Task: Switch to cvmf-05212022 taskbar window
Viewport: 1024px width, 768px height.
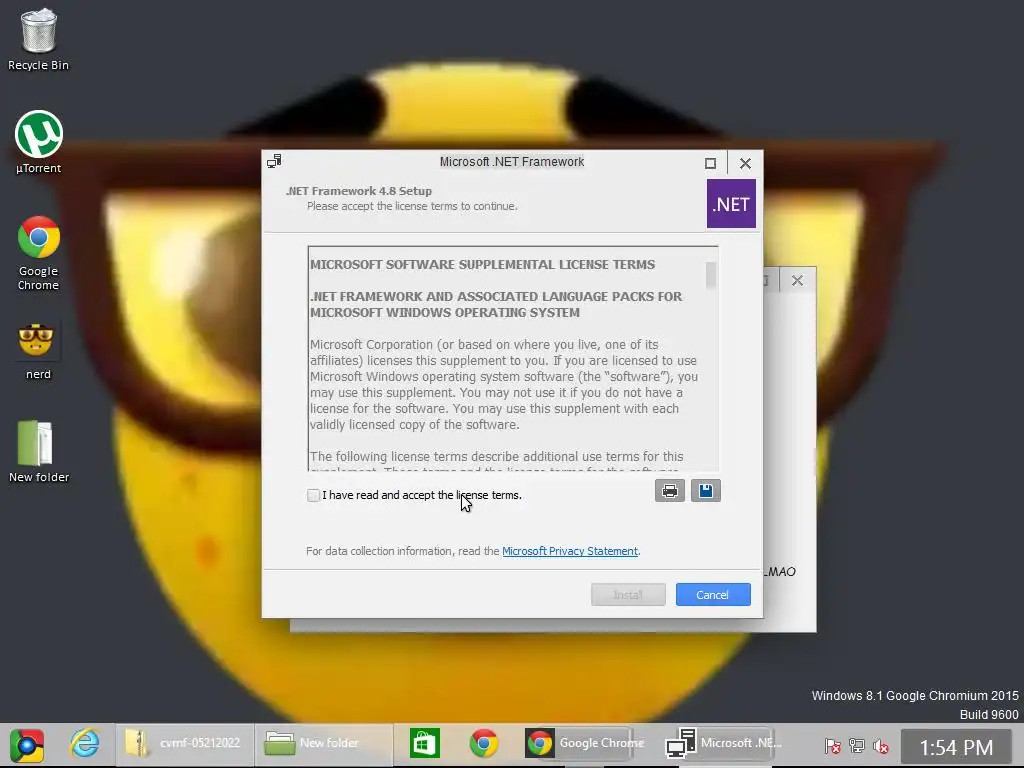Action: pyautogui.click(x=184, y=743)
